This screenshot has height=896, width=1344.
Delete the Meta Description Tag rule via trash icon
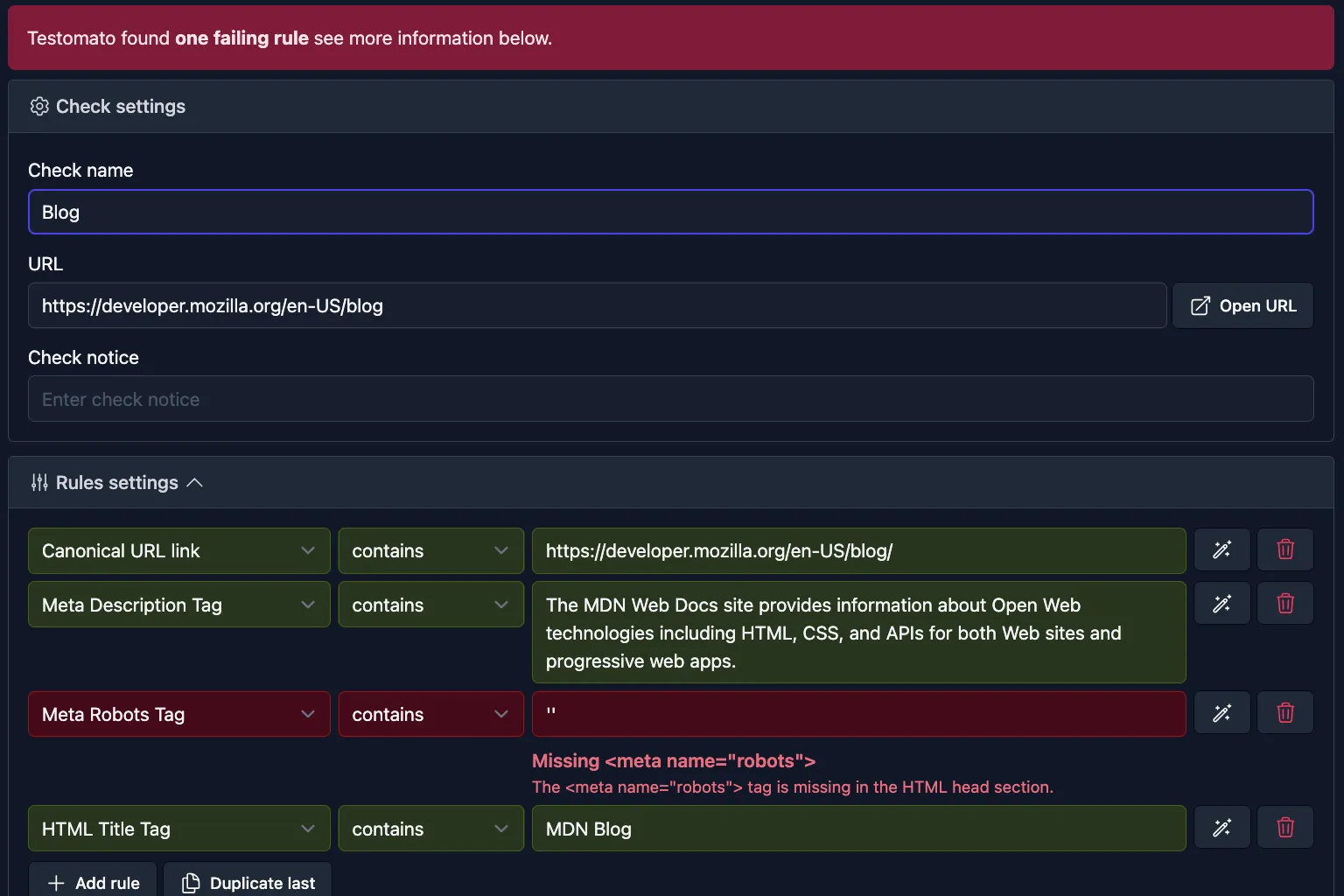coord(1284,603)
